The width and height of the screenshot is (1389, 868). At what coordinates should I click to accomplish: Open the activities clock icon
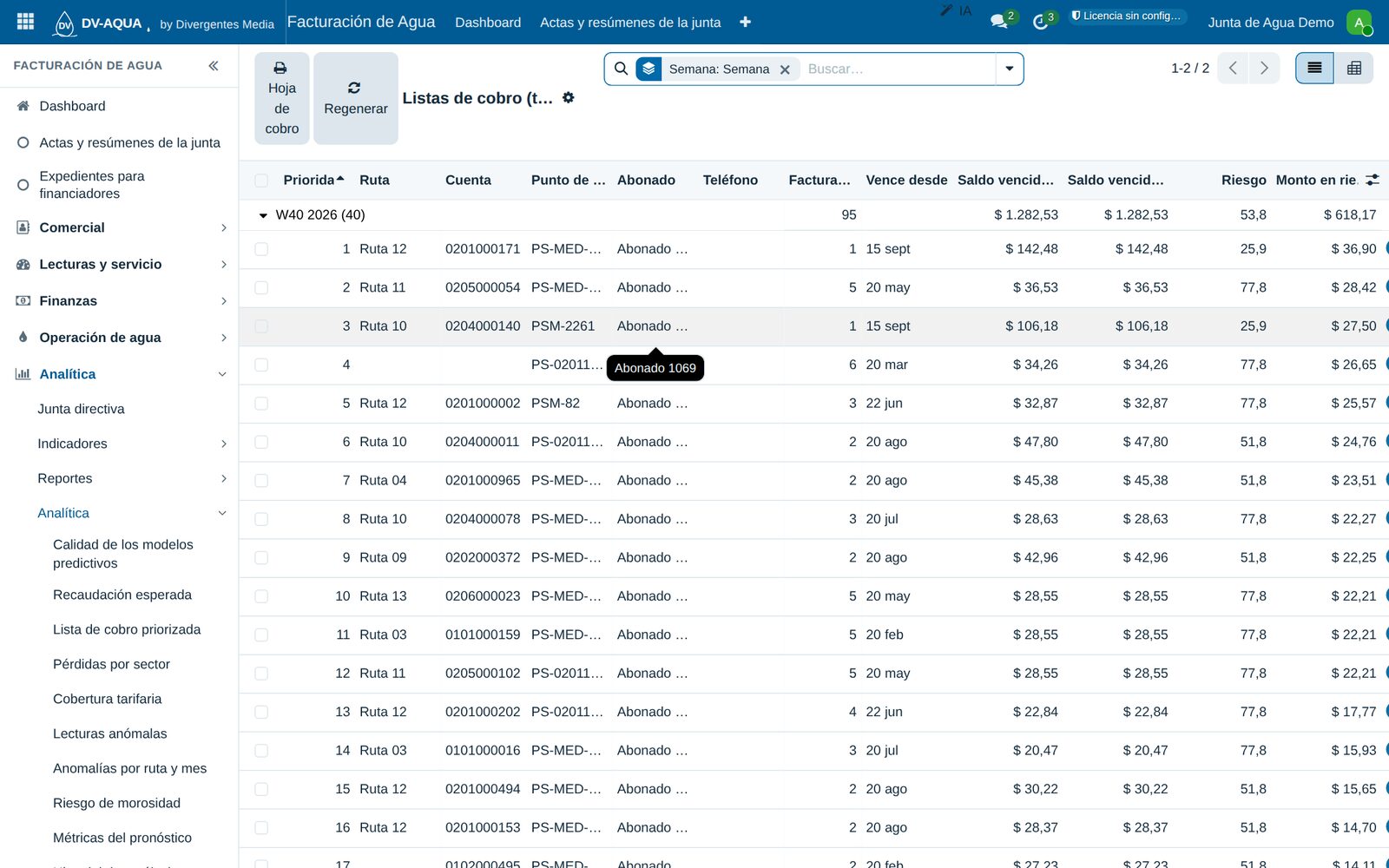pyautogui.click(x=1040, y=22)
